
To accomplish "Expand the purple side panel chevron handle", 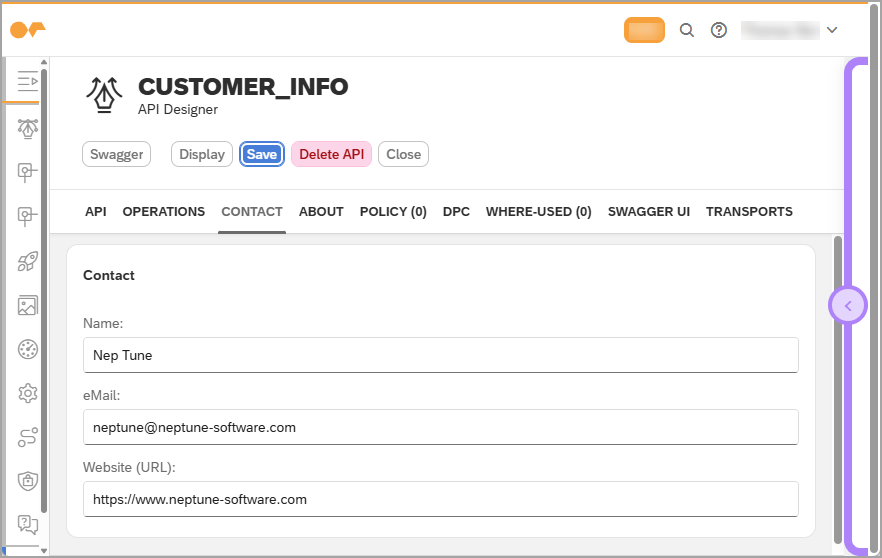I will (x=848, y=305).
